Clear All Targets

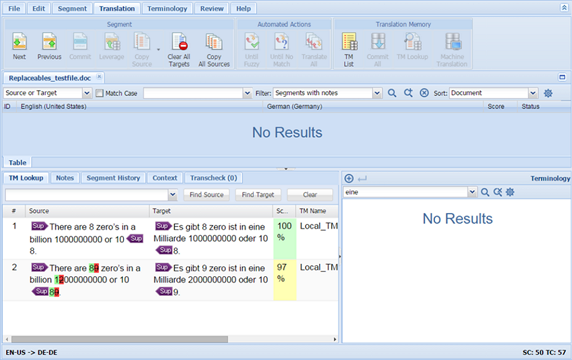[x=179, y=50]
